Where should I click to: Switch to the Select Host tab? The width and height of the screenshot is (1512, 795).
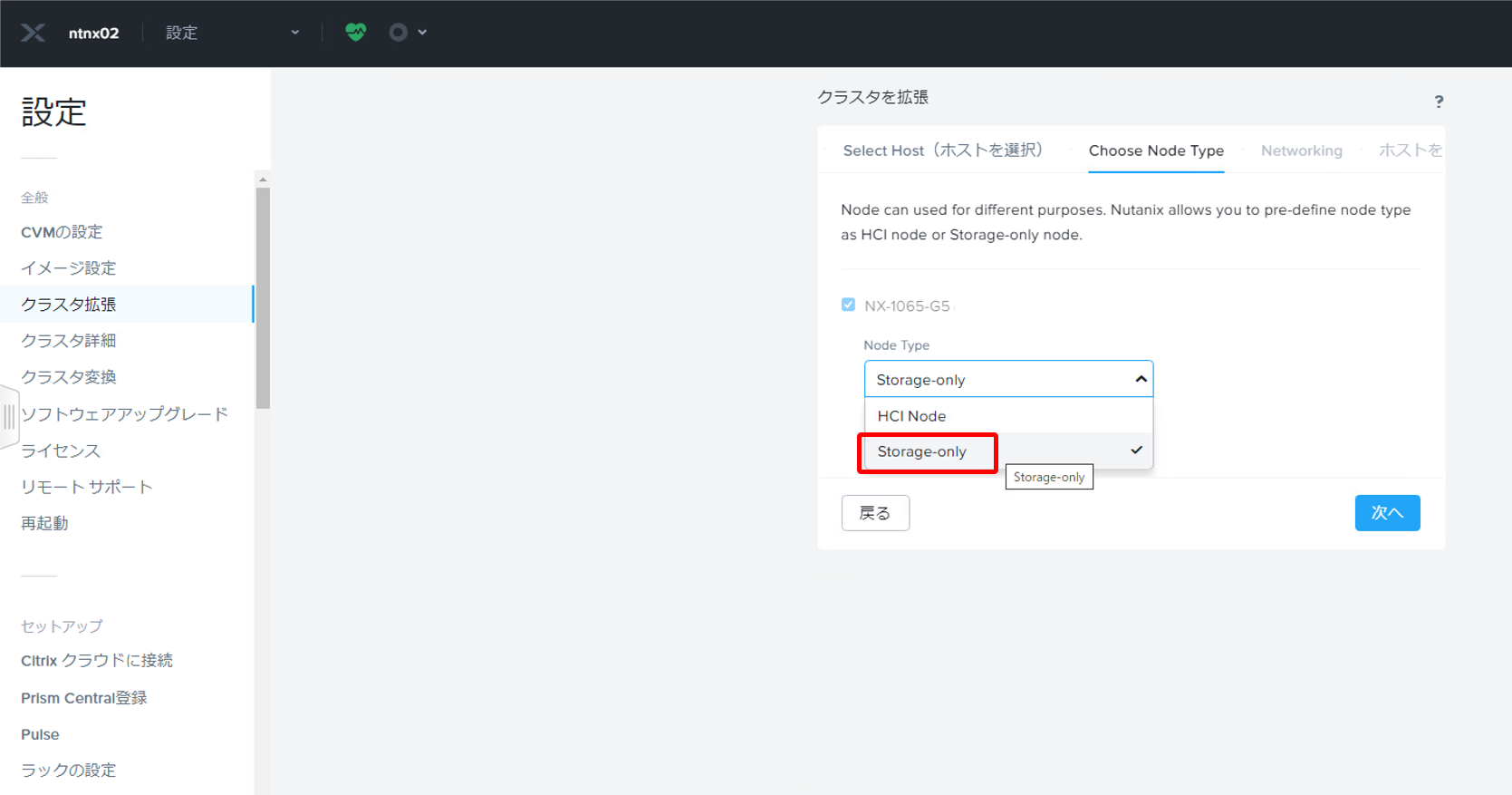[x=942, y=150]
